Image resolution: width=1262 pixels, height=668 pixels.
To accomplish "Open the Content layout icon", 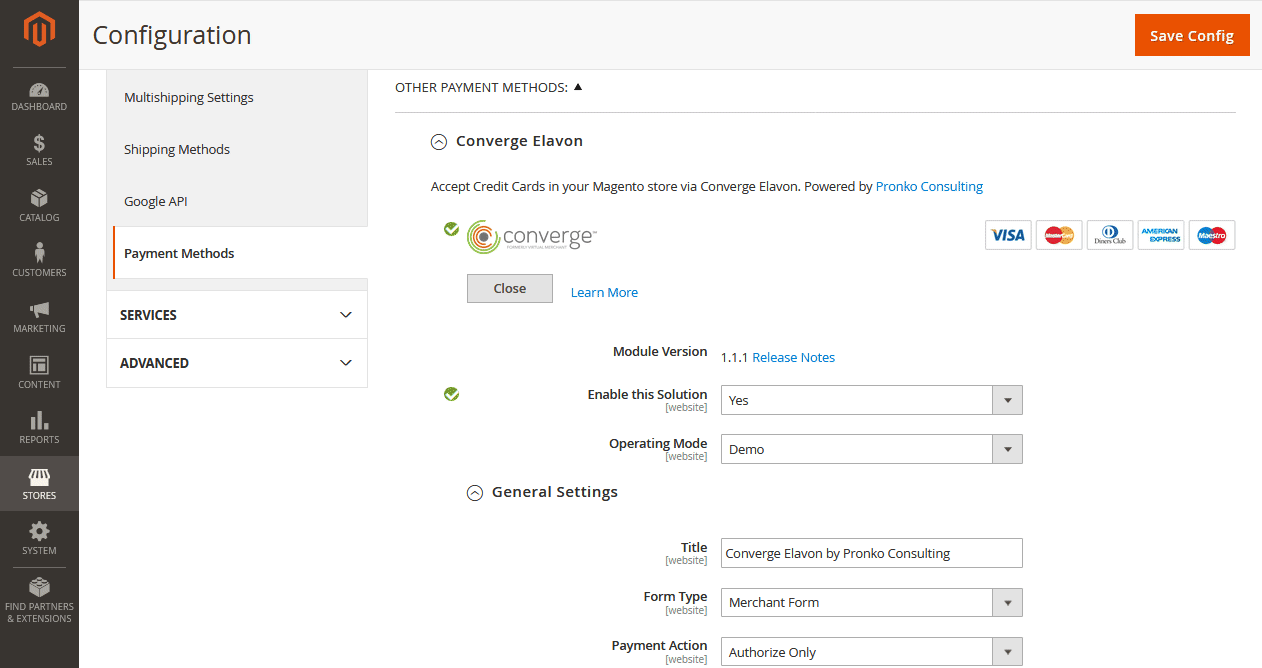I will (x=39, y=367).
